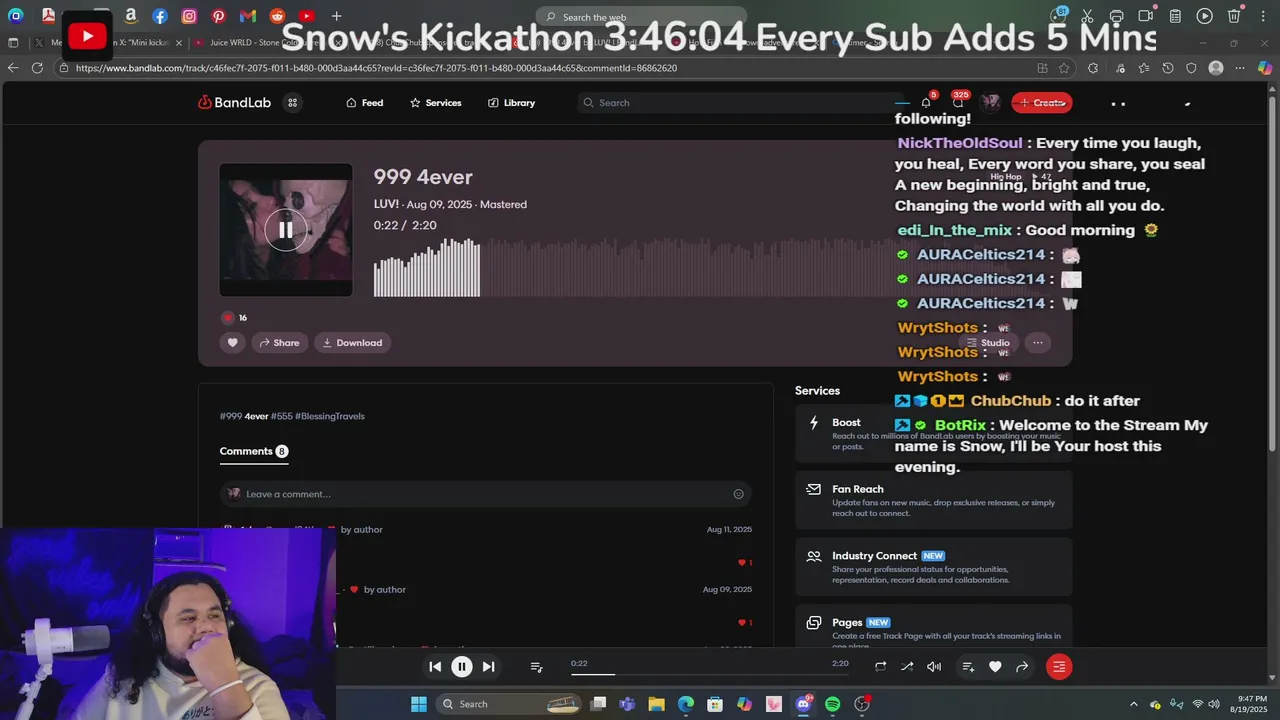The image size is (1280, 720).
Task: Open the Pages service card
Action: 933,628
